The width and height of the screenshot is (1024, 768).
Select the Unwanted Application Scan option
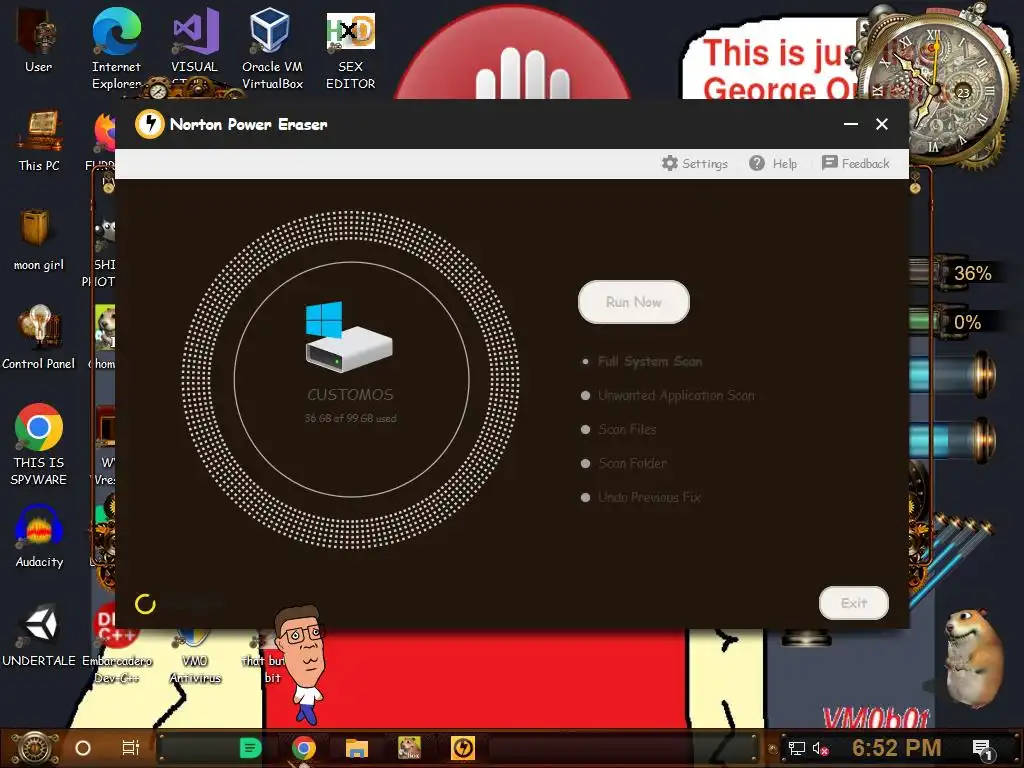tap(668, 395)
